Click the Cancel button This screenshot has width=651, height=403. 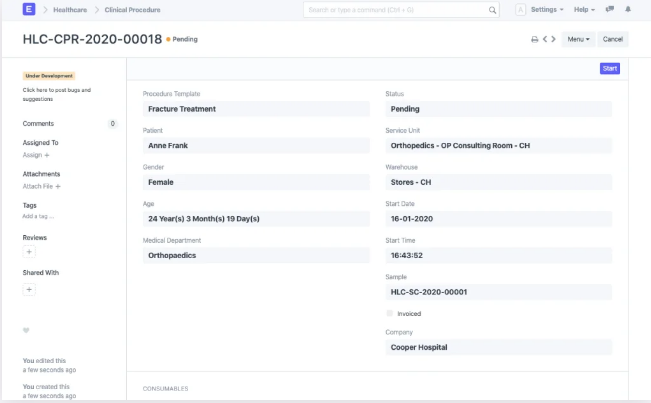click(613, 39)
